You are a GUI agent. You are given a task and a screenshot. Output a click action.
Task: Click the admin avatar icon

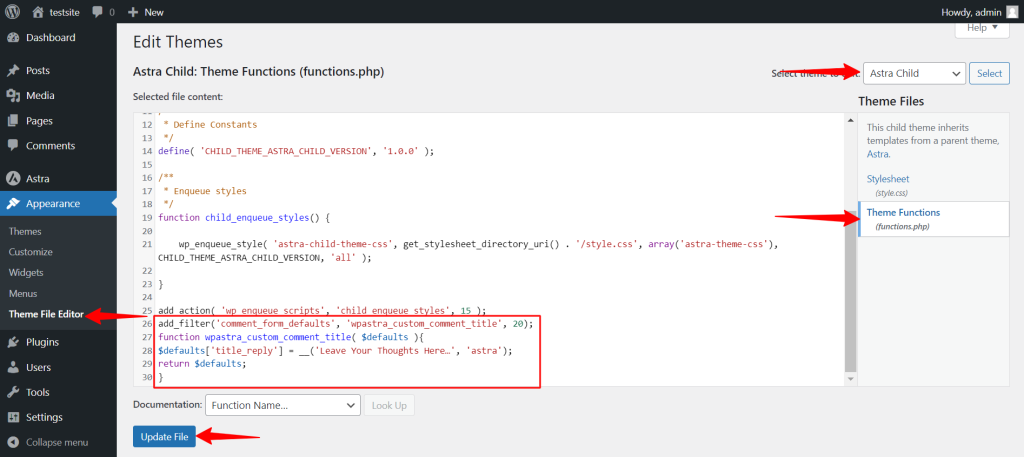1011,12
